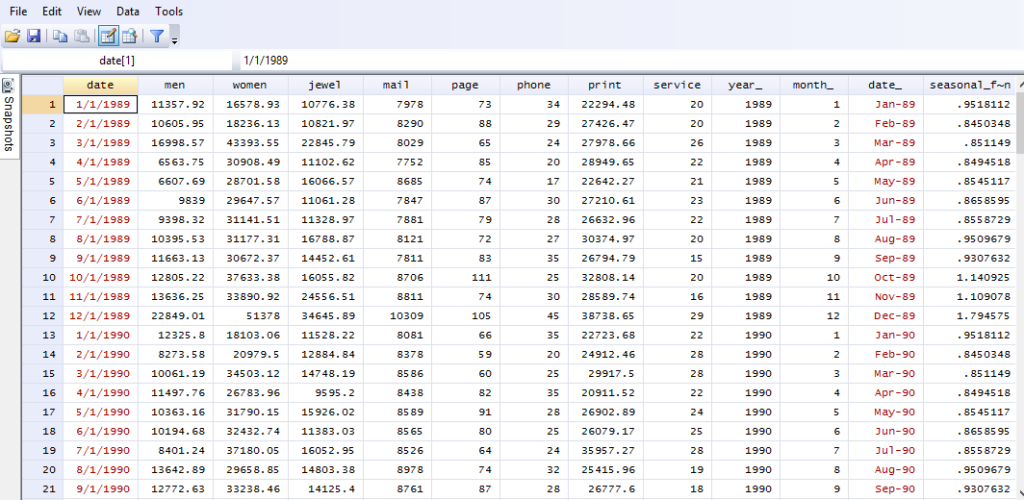
Task: Click men cell 9839
Action: (175, 200)
